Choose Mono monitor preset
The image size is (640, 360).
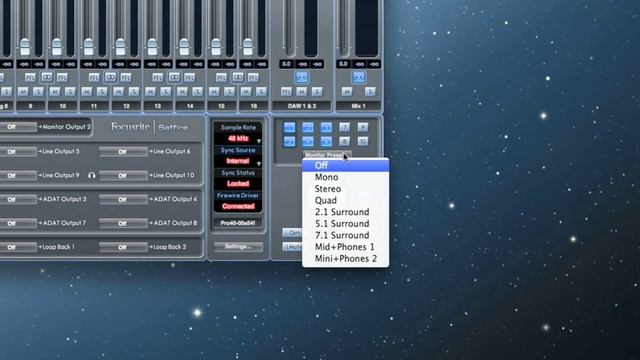point(345,177)
